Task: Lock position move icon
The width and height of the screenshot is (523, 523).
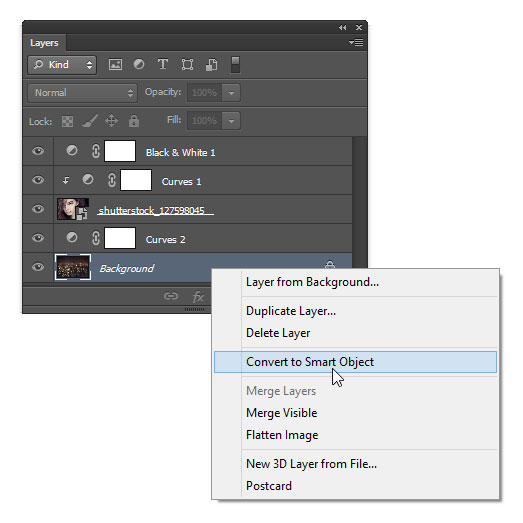Action: tap(111, 121)
